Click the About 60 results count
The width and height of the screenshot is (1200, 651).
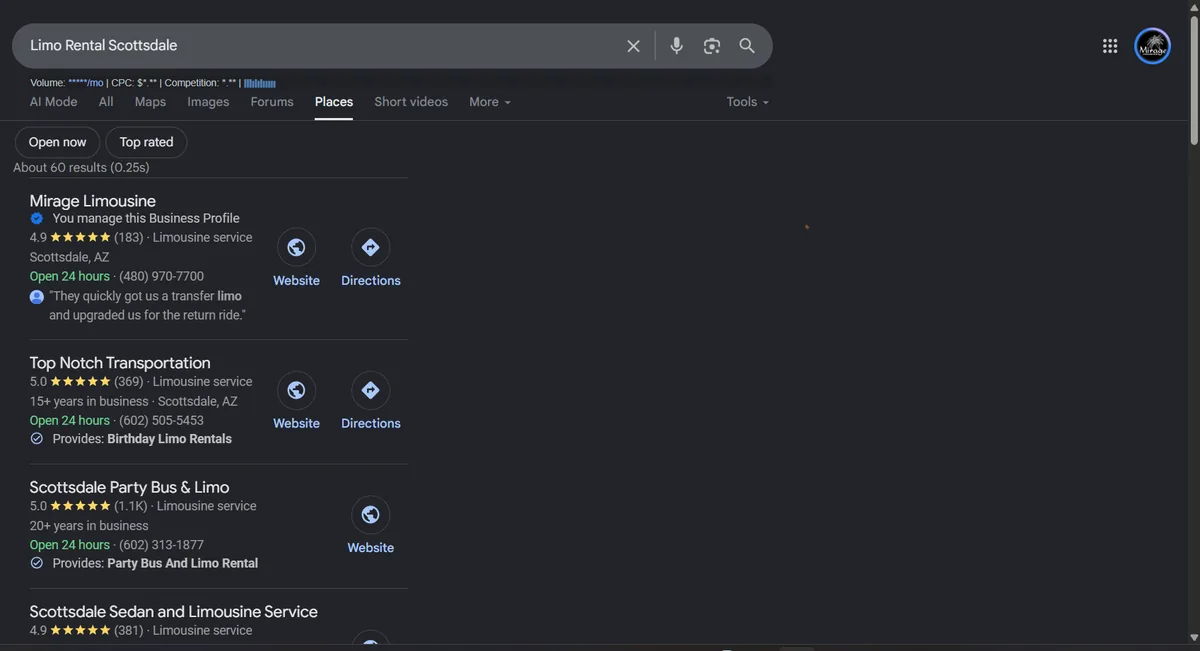tap(81, 168)
